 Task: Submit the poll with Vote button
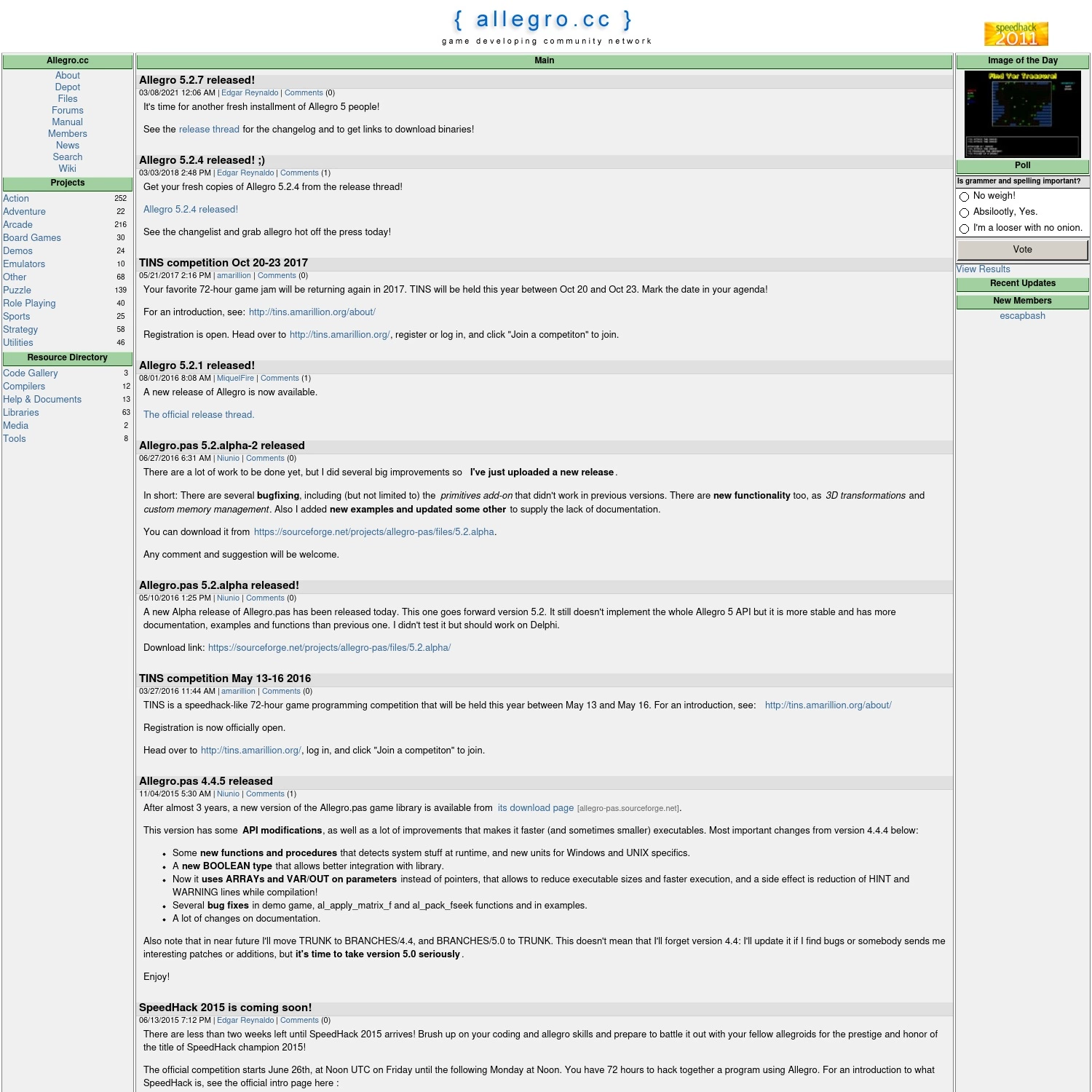(x=1022, y=250)
